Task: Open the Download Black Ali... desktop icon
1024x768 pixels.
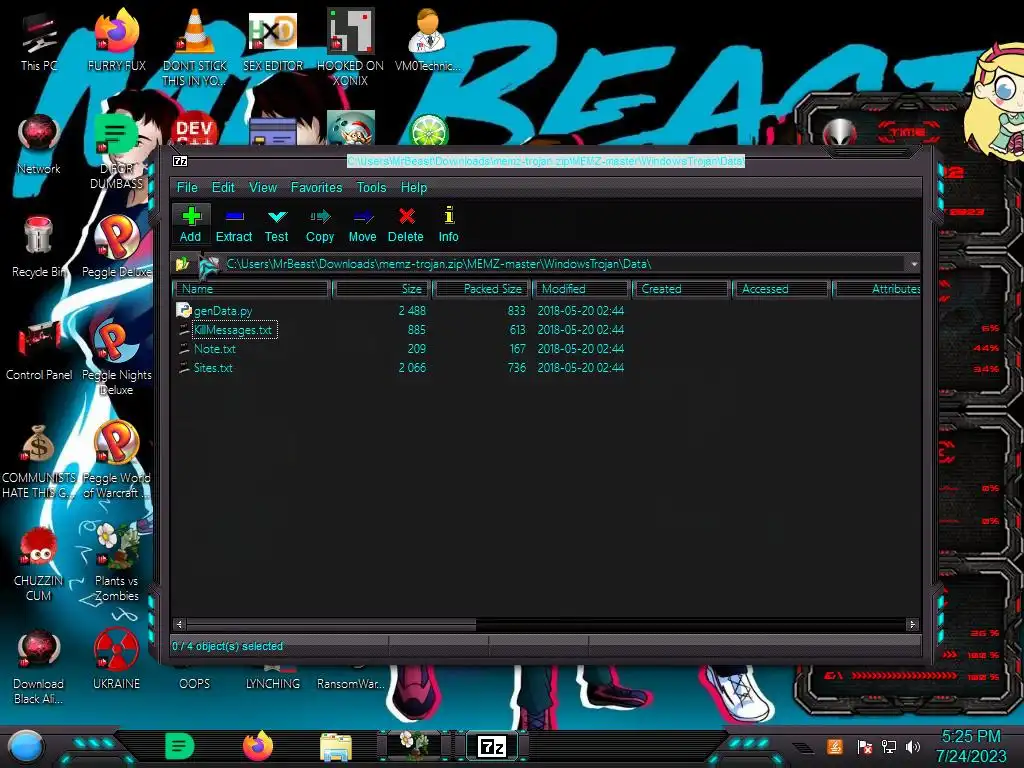Action: tap(39, 667)
